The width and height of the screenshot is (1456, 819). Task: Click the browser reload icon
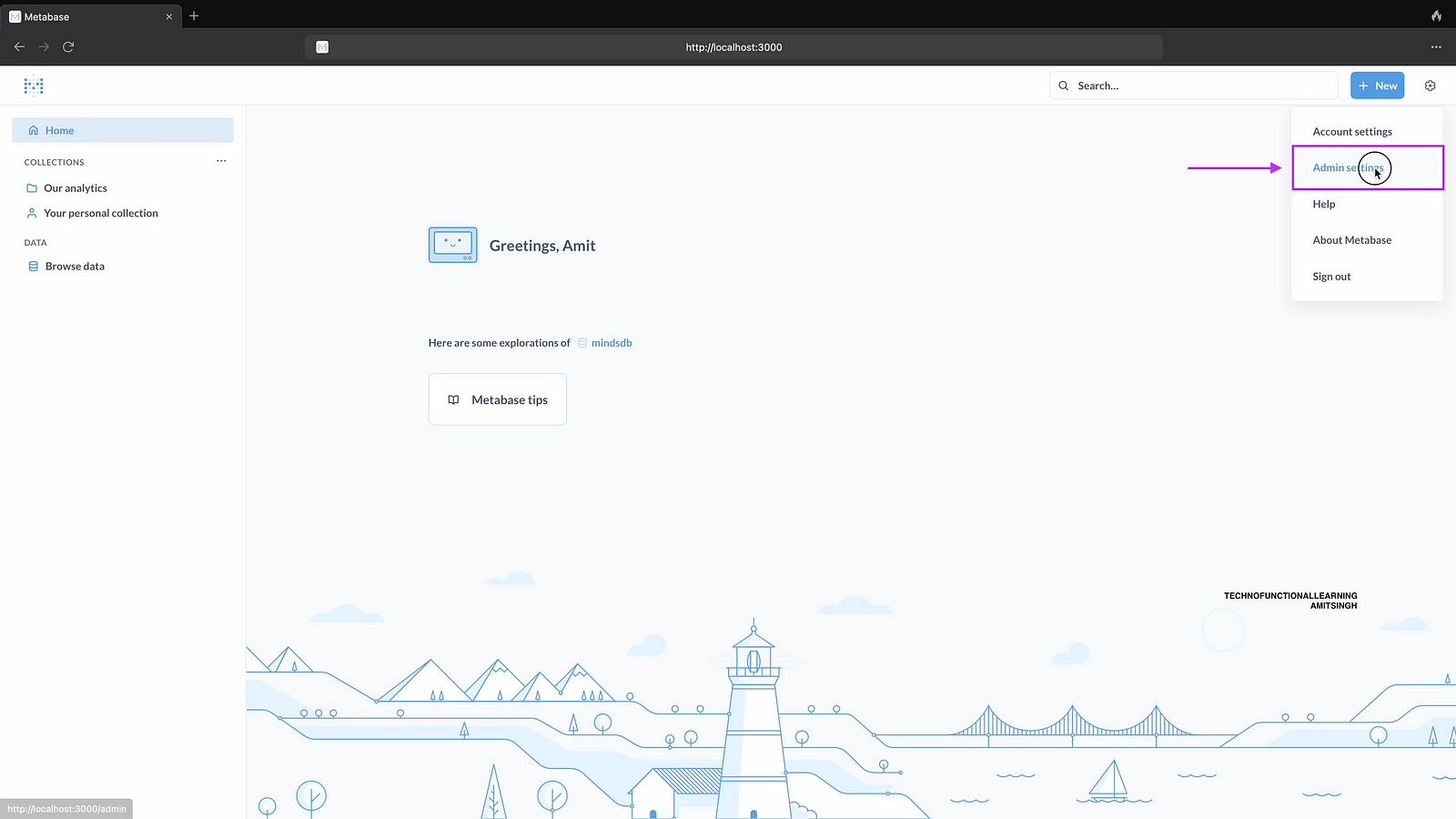pos(68,46)
